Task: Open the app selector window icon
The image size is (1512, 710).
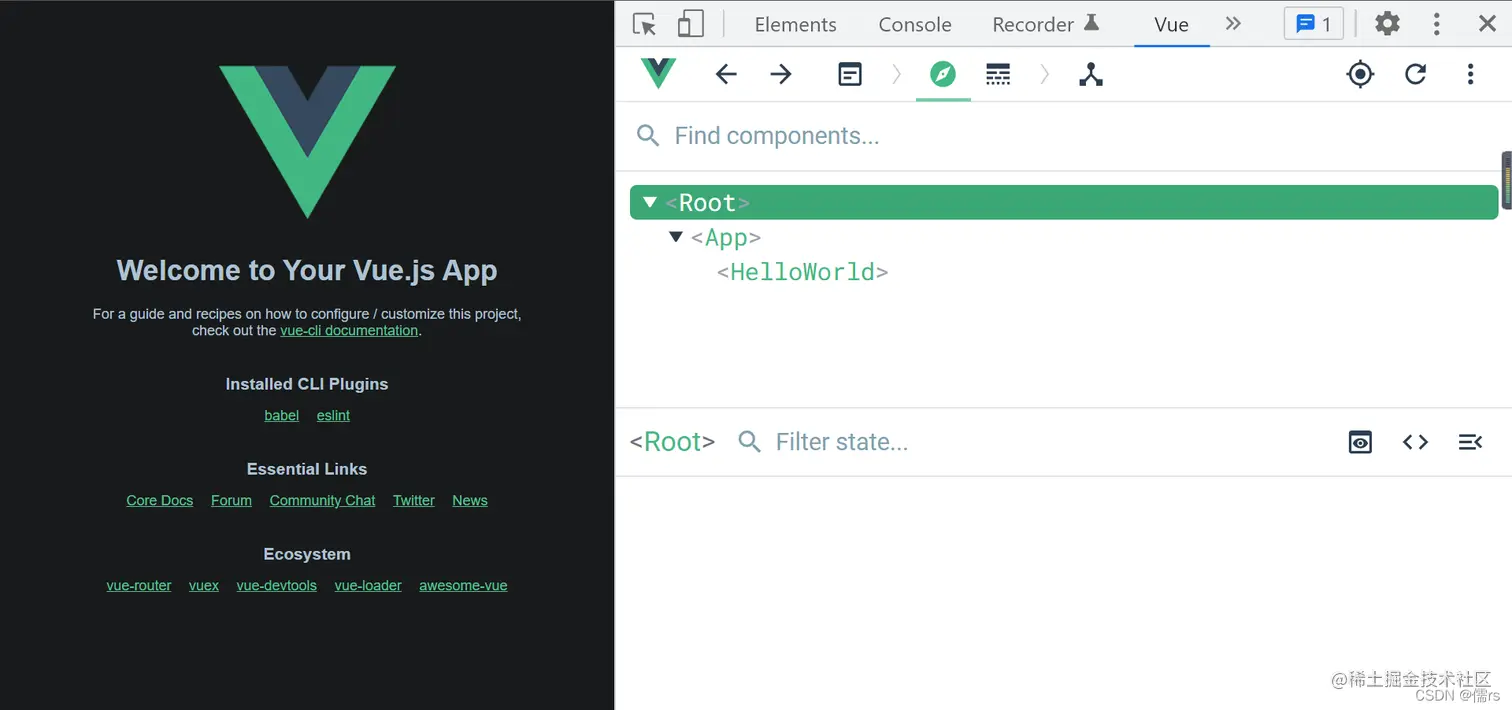Action: [x=850, y=74]
